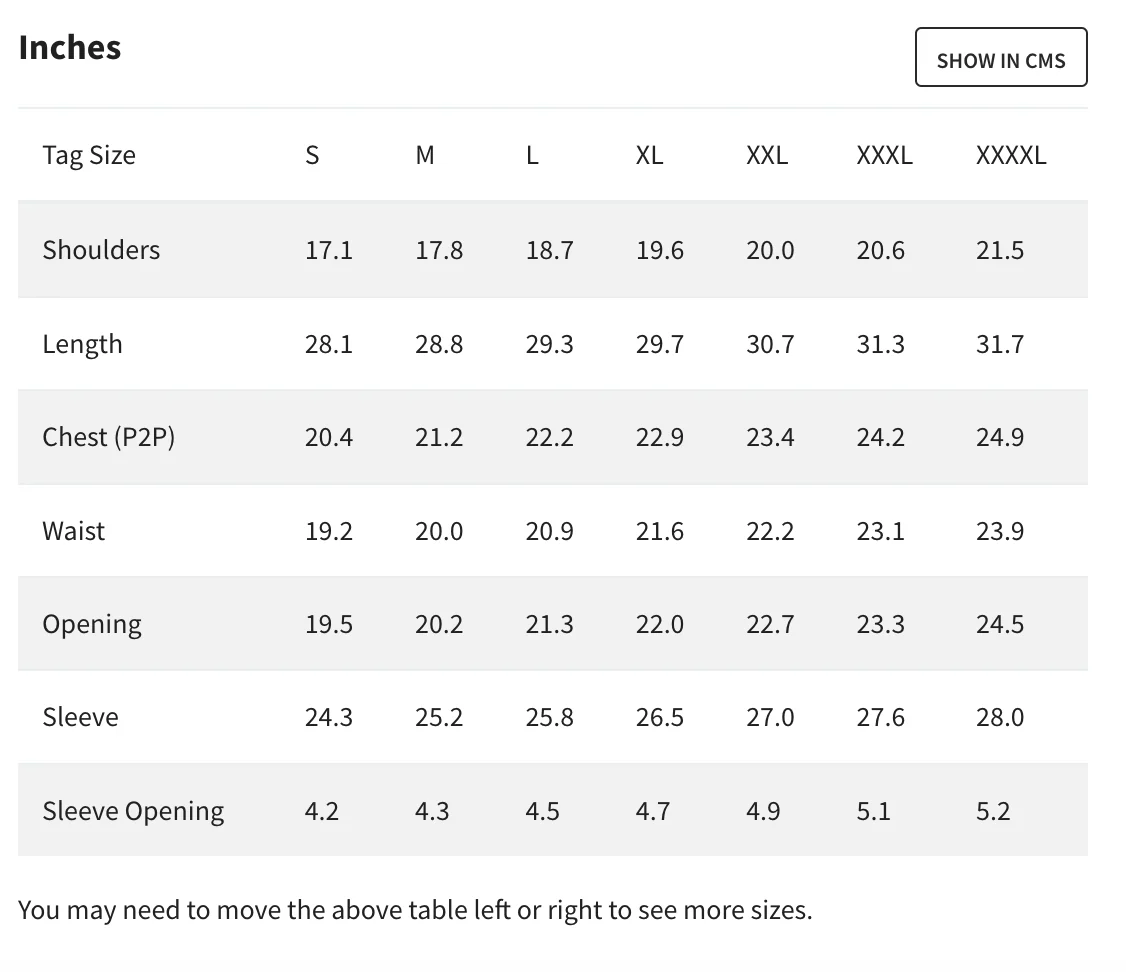
Task: Click the XL column header
Action: 649,155
